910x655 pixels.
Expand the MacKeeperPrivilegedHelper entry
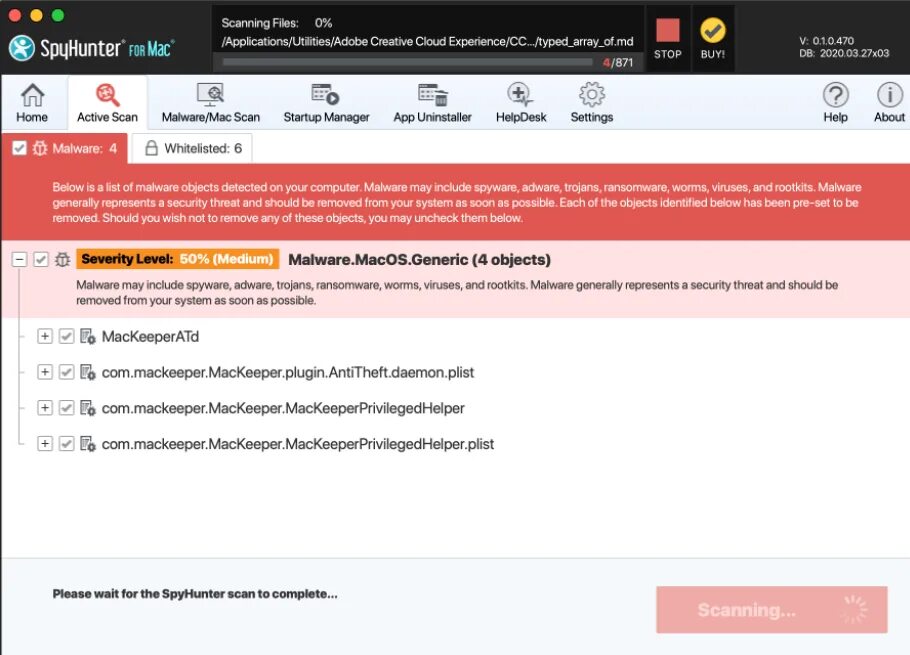click(x=45, y=408)
